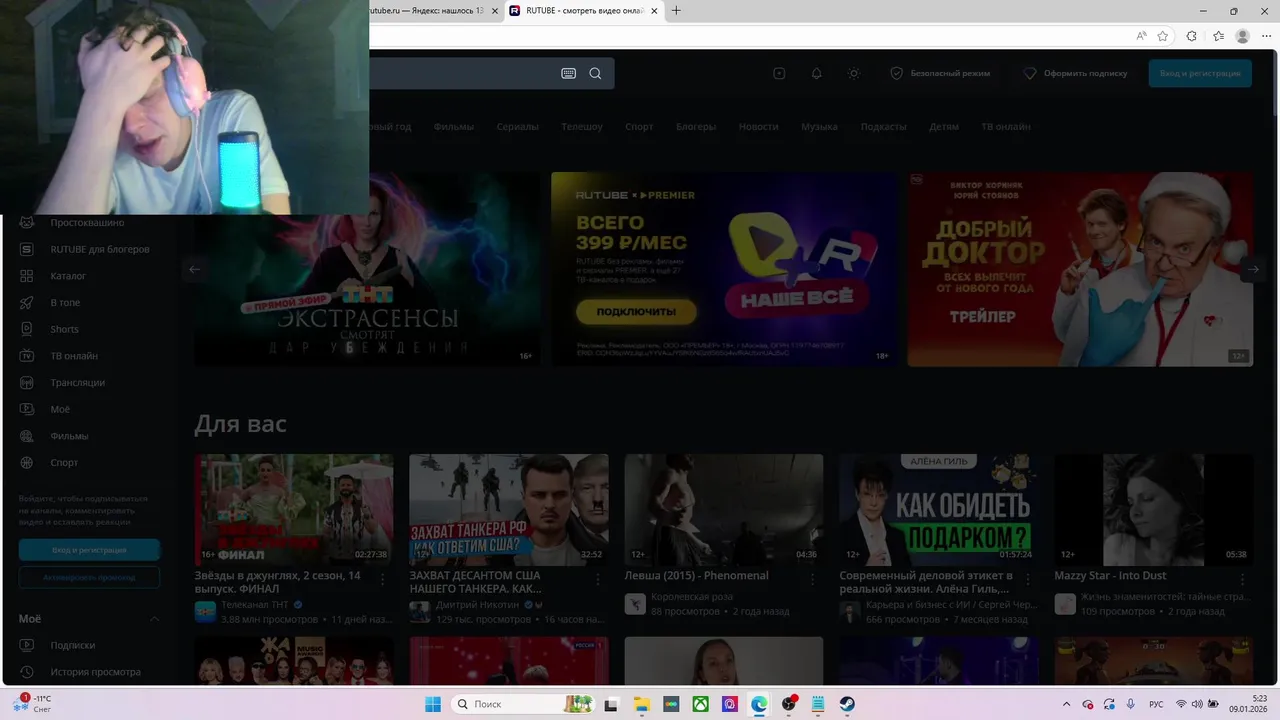Open Сериалы category tab
The height and width of the screenshot is (720, 1280).
pyautogui.click(x=518, y=127)
